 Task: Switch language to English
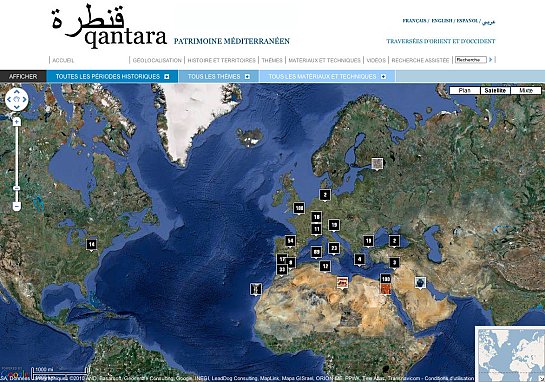click(442, 21)
